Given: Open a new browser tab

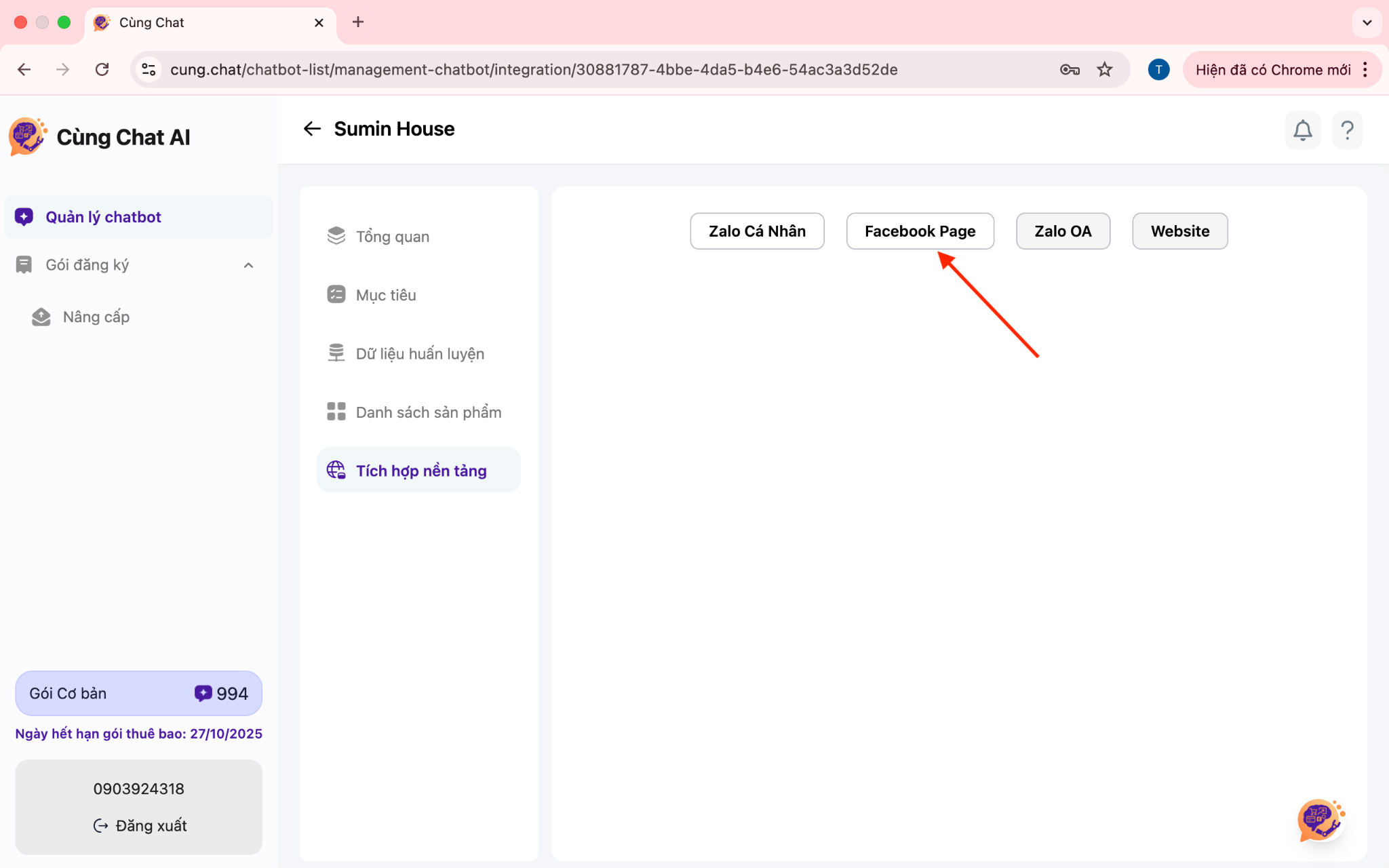Looking at the screenshot, I should (358, 22).
